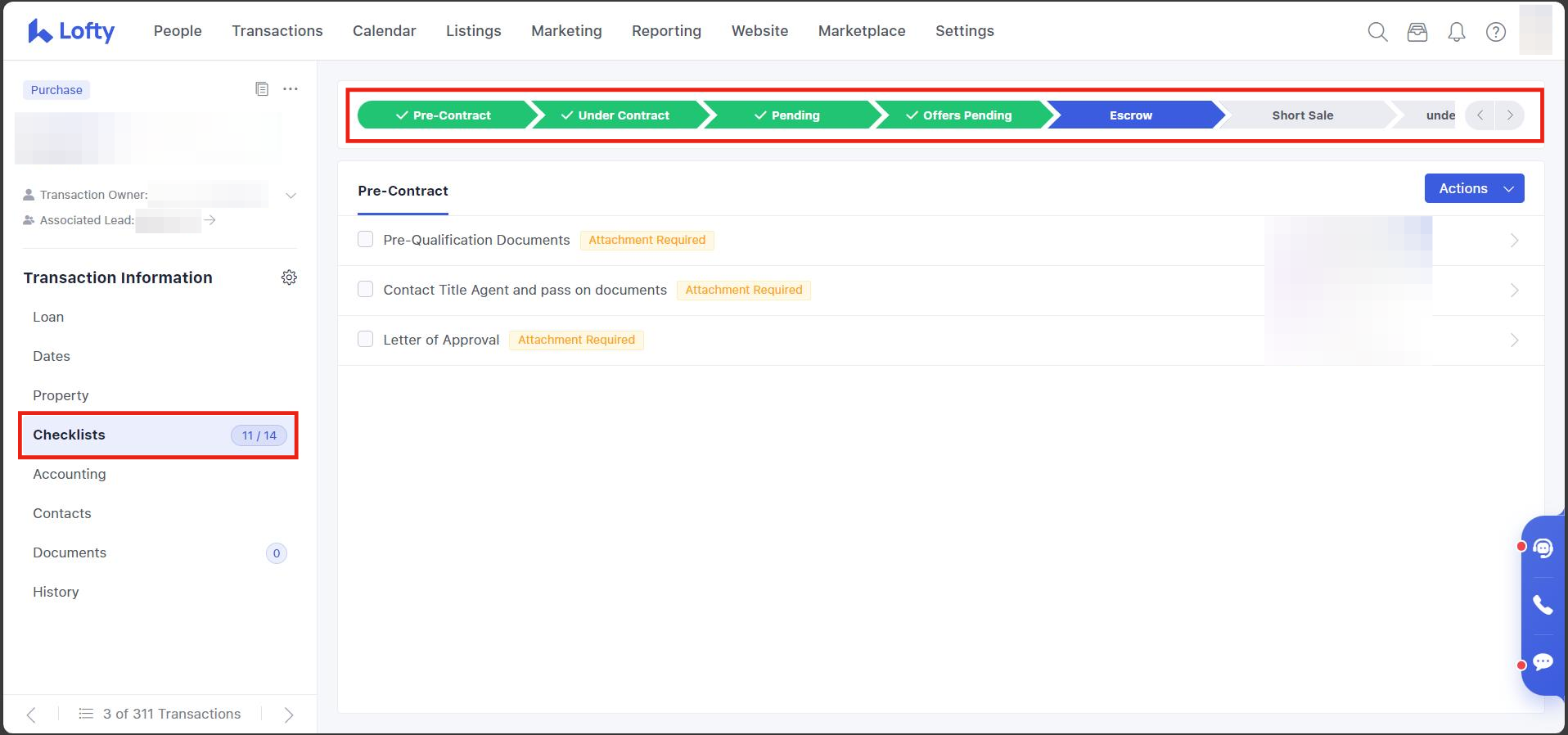Click the help question mark icon
The height and width of the screenshot is (735, 1568).
[x=1495, y=32]
